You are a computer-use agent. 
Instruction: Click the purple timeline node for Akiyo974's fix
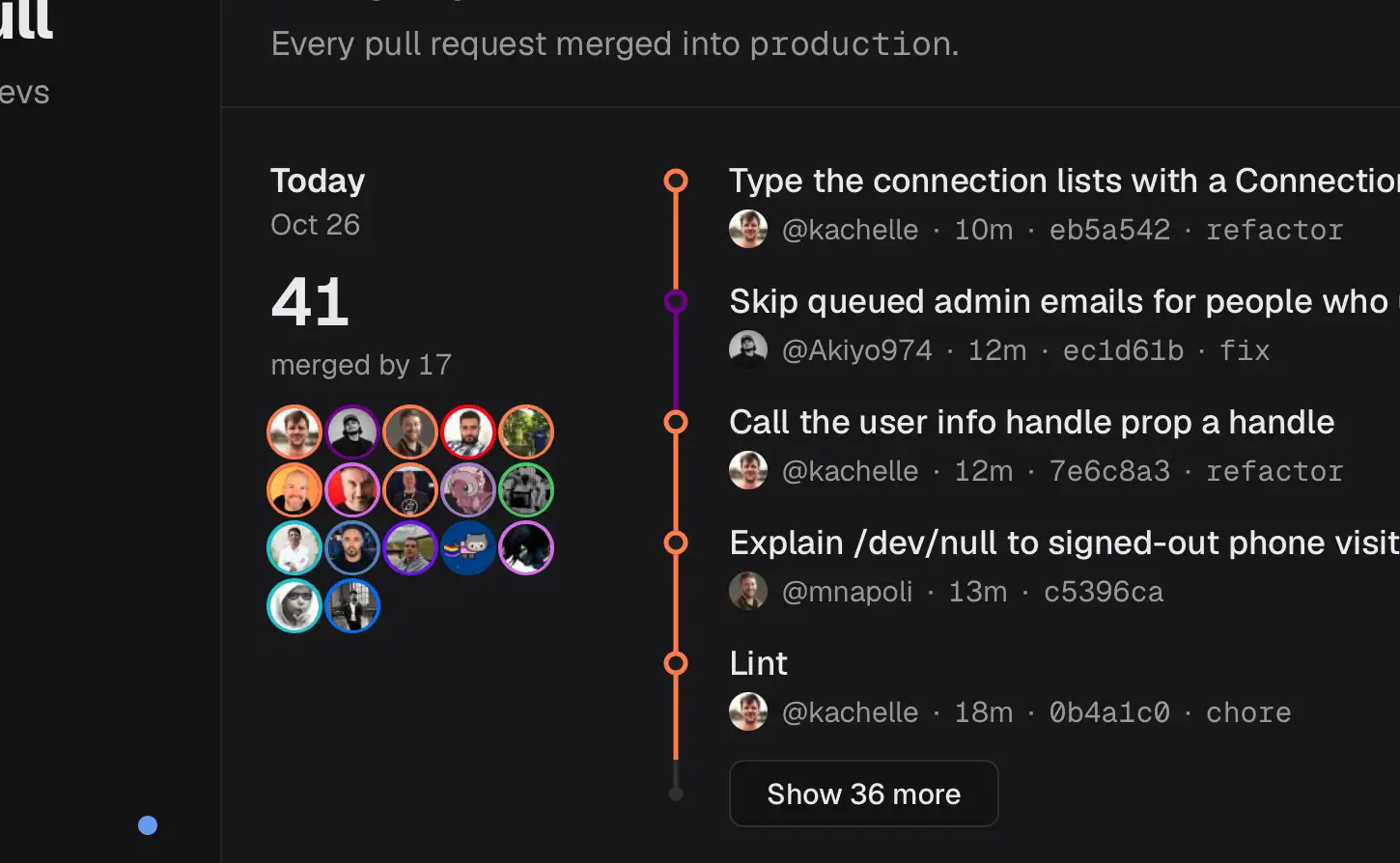pos(676,301)
